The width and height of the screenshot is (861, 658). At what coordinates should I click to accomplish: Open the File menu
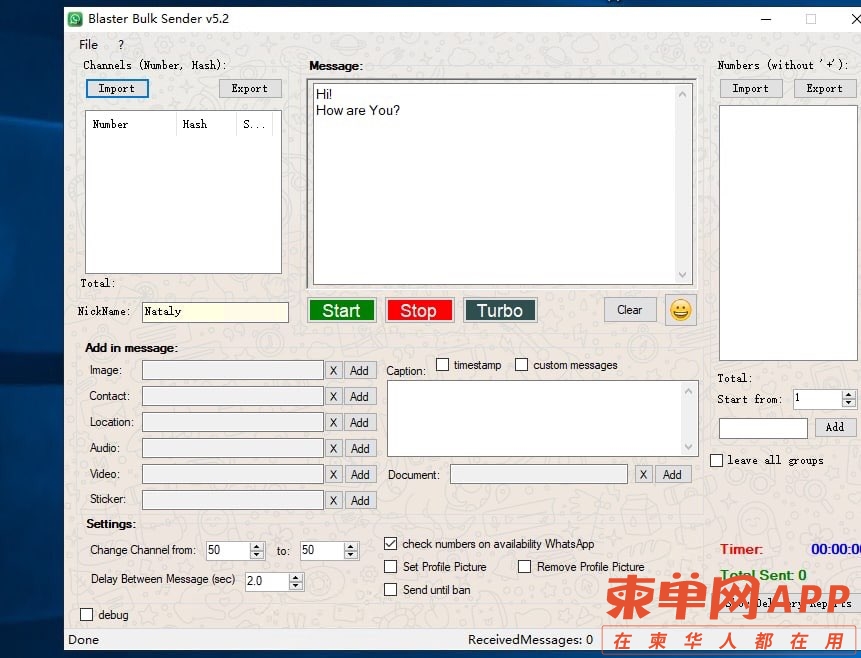[x=88, y=44]
